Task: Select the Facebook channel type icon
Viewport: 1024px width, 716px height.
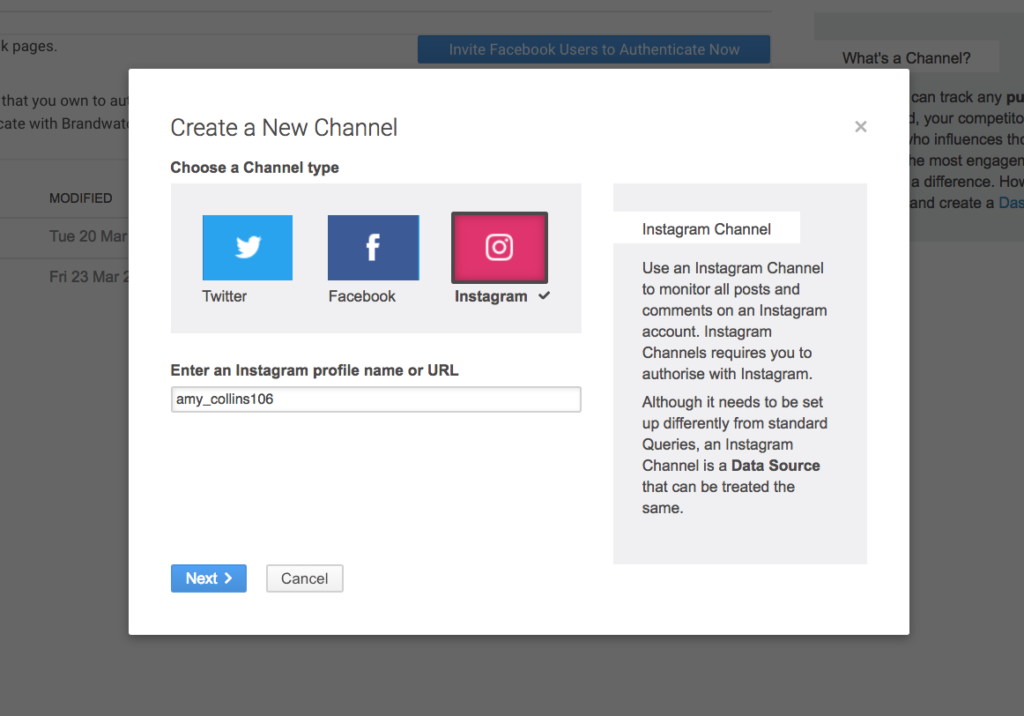Action: 373,247
